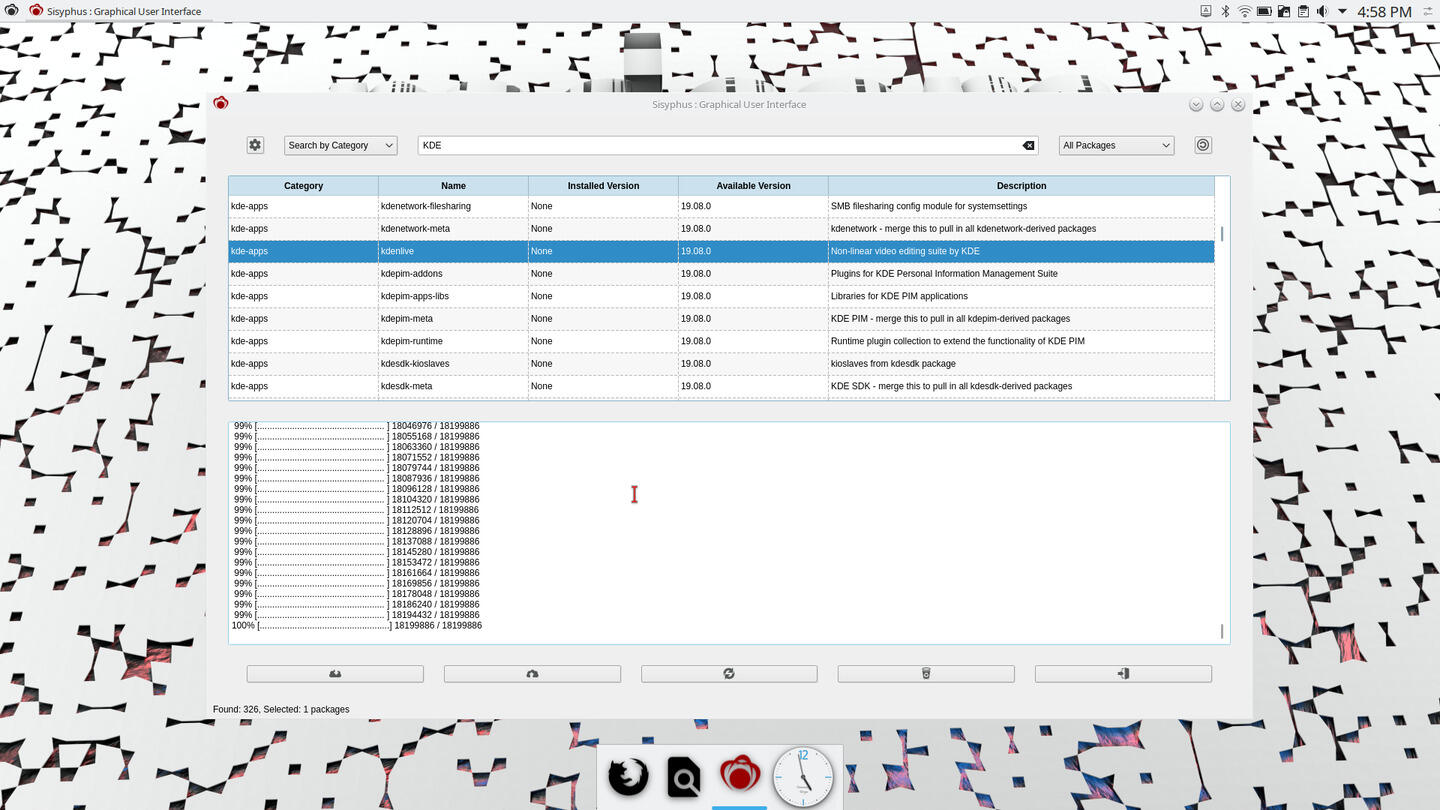
Task: Select the kdepim-runtime package row
Action: click(x=721, y=341)
